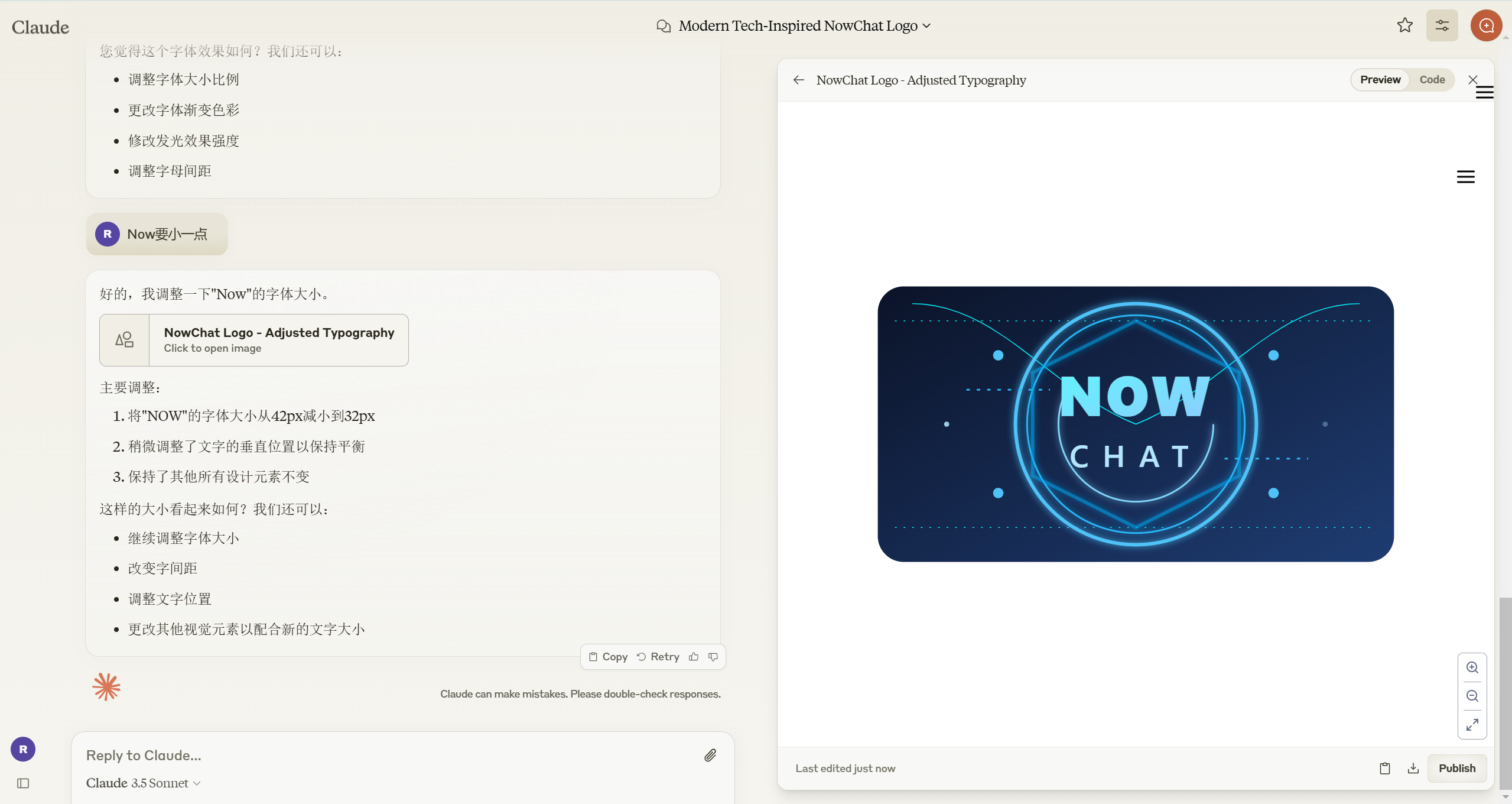Give thumbs down to the response

pyautogui.click(x=713, y=657)
